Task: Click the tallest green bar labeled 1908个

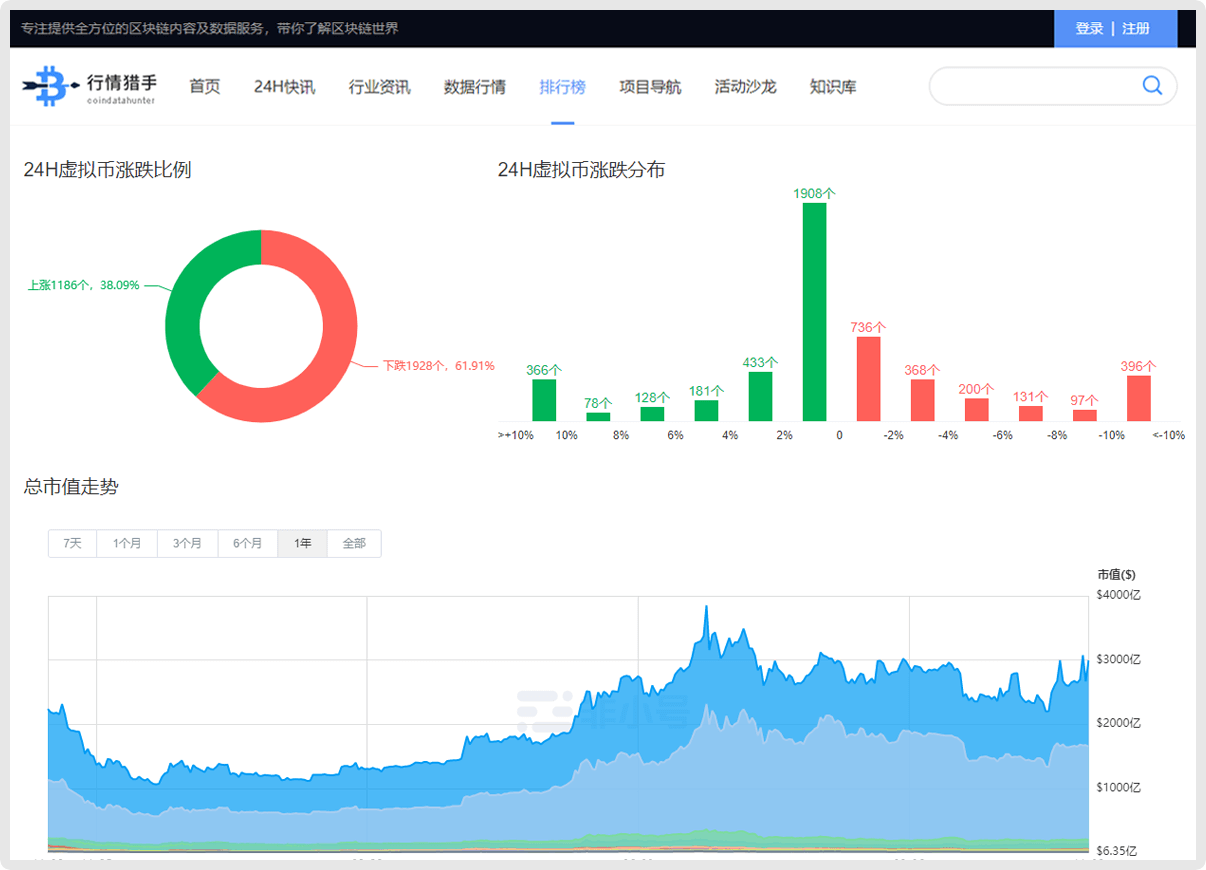Action: 814,312
